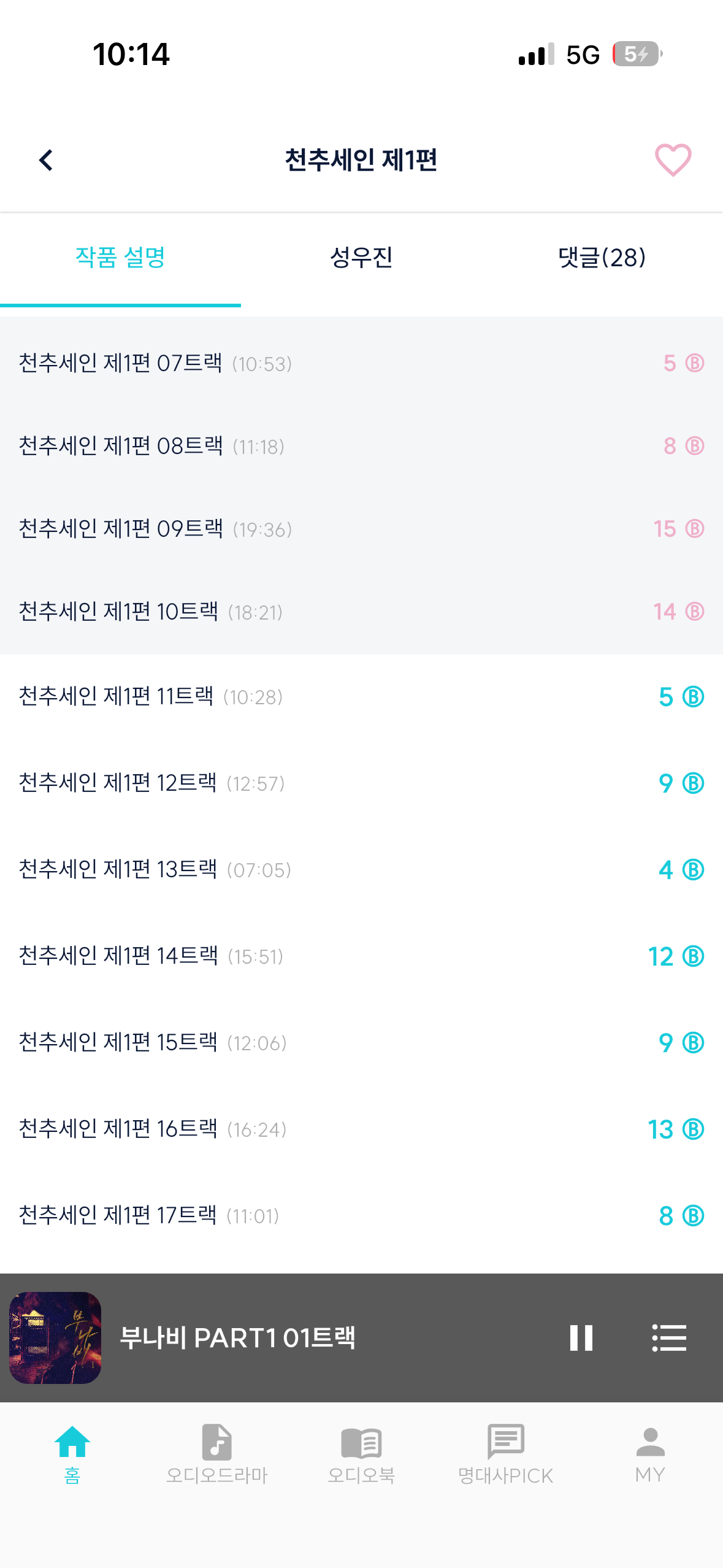Open the 오디오드라마 section
Image resolution: width=723 pixels, height=1568 pixels.
point(217,1453)
